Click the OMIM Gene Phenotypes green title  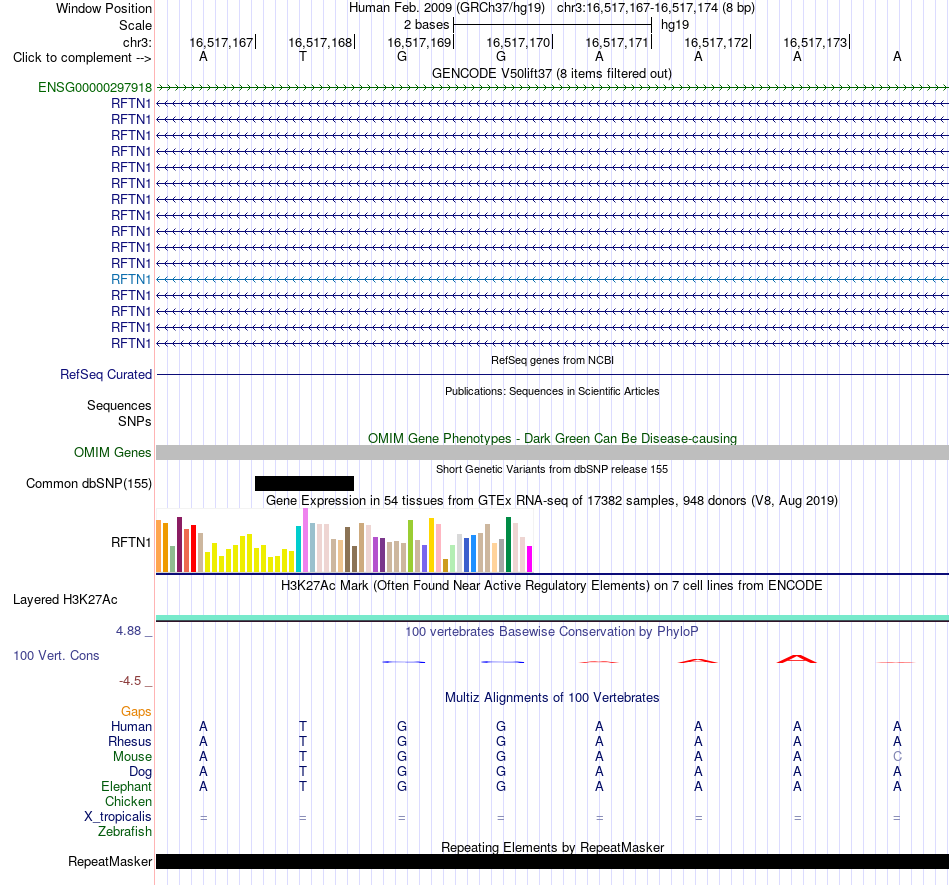tap(553, 439)
